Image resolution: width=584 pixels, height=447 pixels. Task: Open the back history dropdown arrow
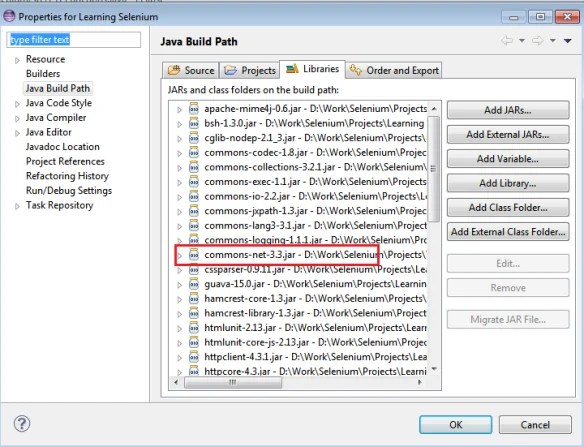point(522,40)
